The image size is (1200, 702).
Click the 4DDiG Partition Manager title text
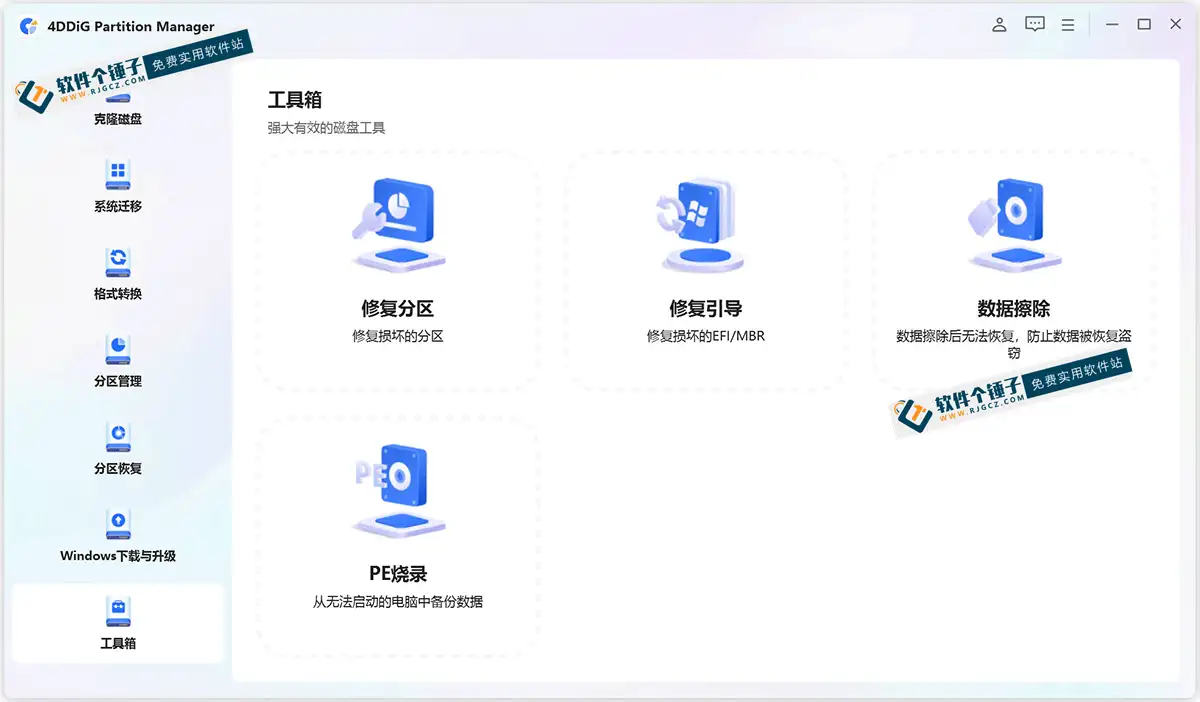(x=131, y=27)
